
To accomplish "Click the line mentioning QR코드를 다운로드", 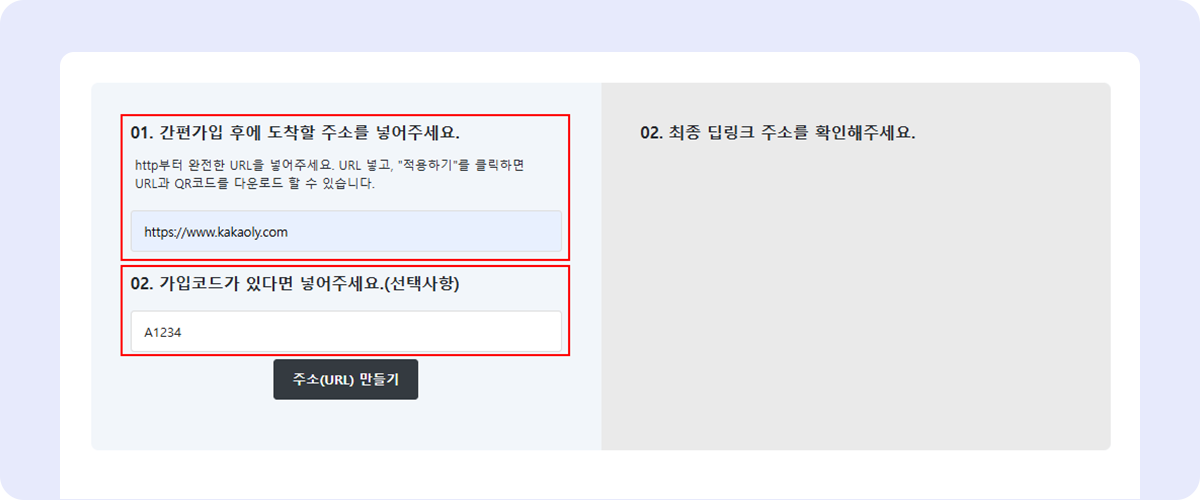I will point(255,185).
